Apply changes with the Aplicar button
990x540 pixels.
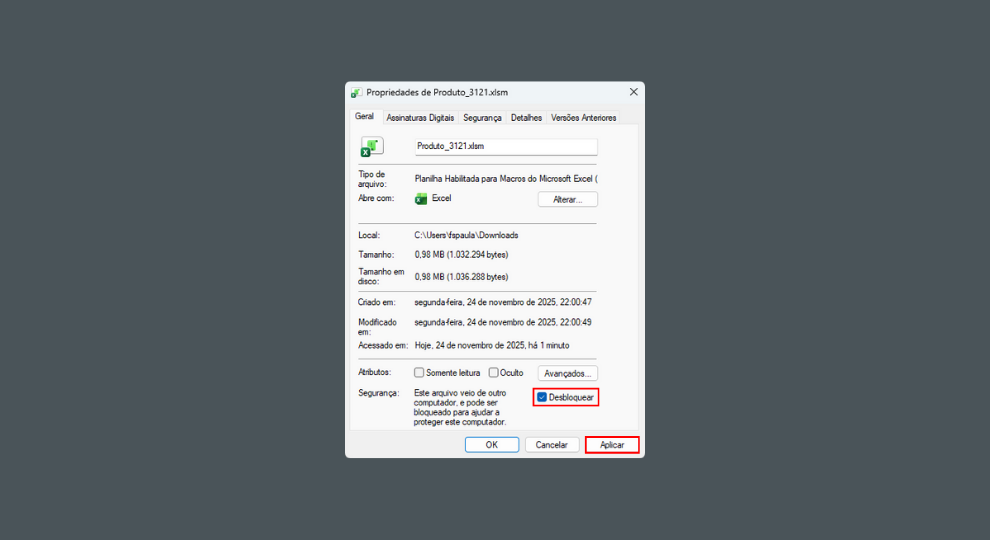pos(611,445)
